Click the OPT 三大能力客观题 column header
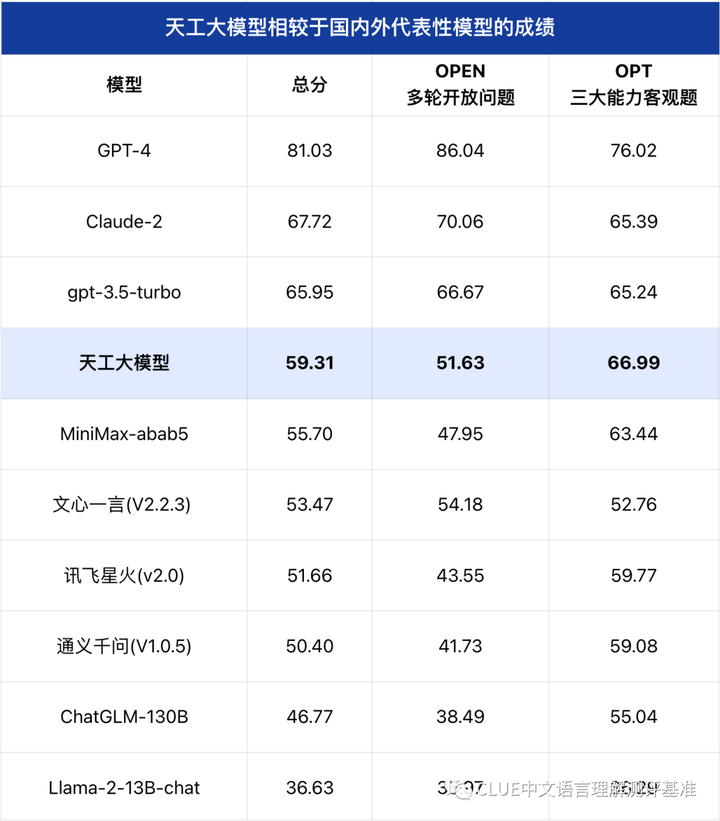720x821 pixels. 634,85
